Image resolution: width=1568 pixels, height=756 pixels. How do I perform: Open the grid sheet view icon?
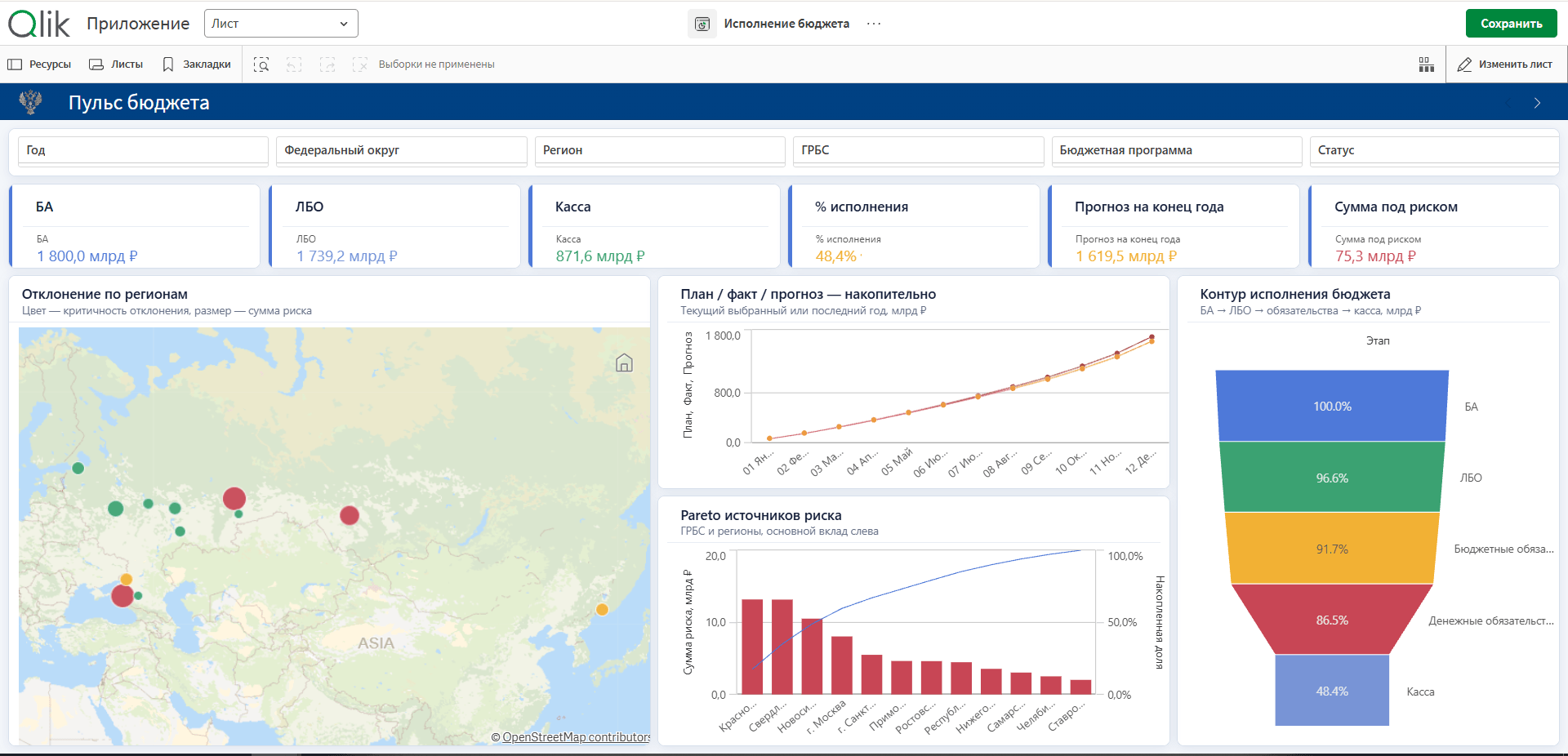pos(1426,64)
